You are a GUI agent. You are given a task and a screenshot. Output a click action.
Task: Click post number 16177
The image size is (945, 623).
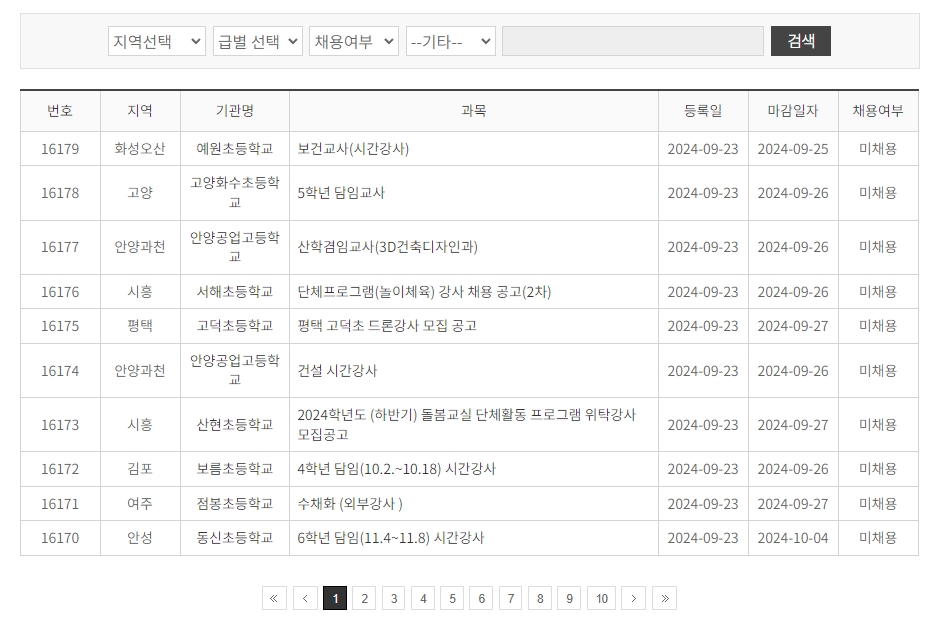coord(60,247)
